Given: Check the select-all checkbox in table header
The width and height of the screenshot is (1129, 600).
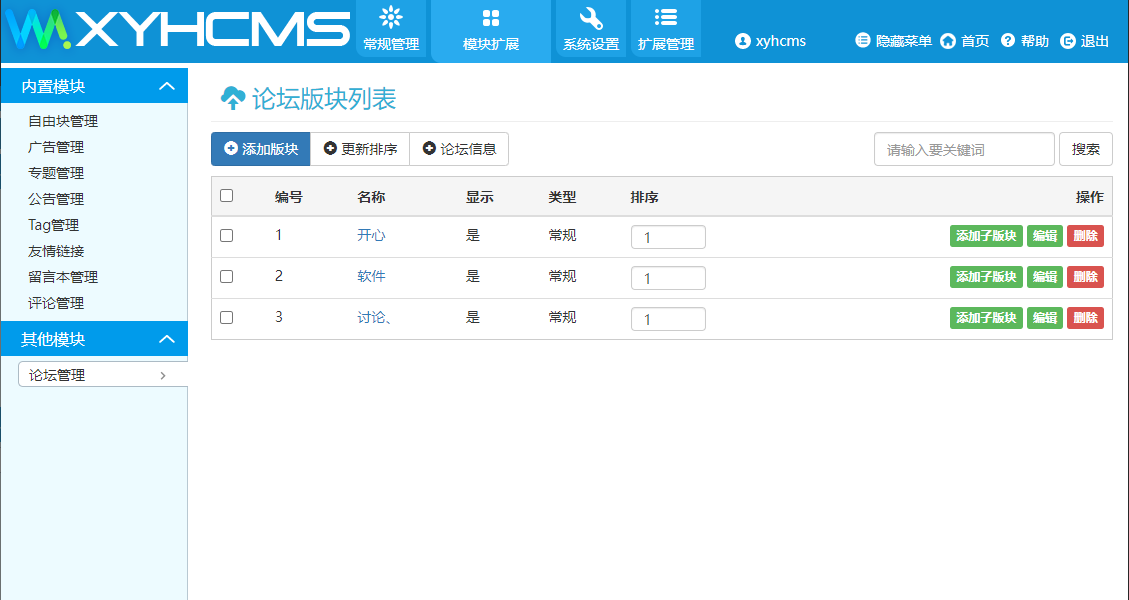Looking at the screenshot, I should pos(226,196).
